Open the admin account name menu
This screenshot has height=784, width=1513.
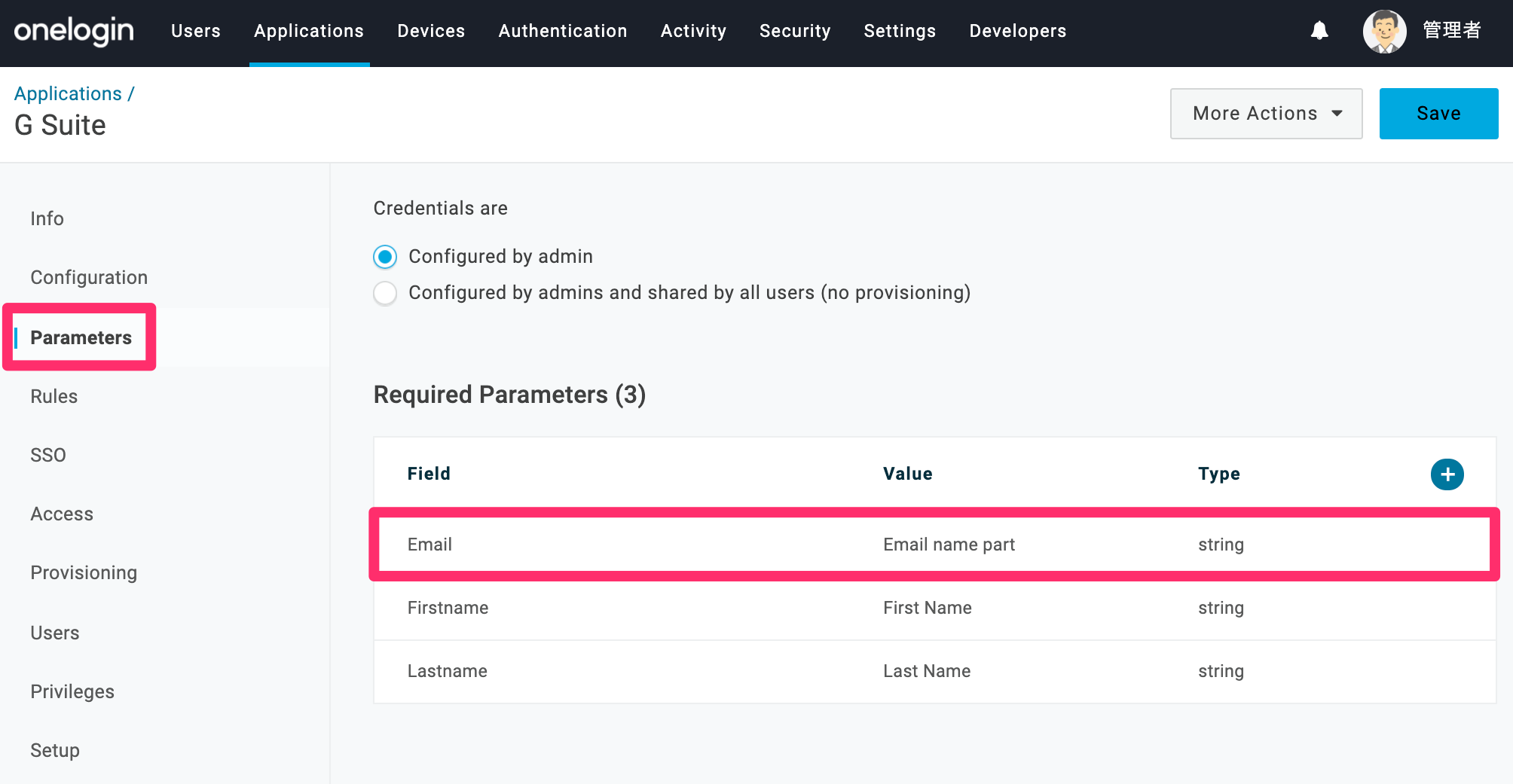[x=1452, y=31]
